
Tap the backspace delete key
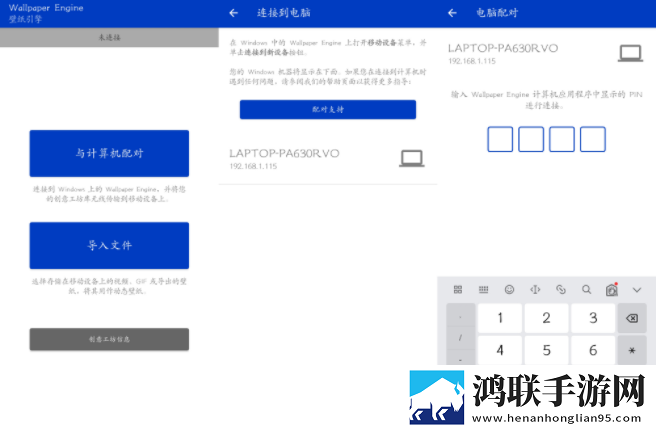632,318
